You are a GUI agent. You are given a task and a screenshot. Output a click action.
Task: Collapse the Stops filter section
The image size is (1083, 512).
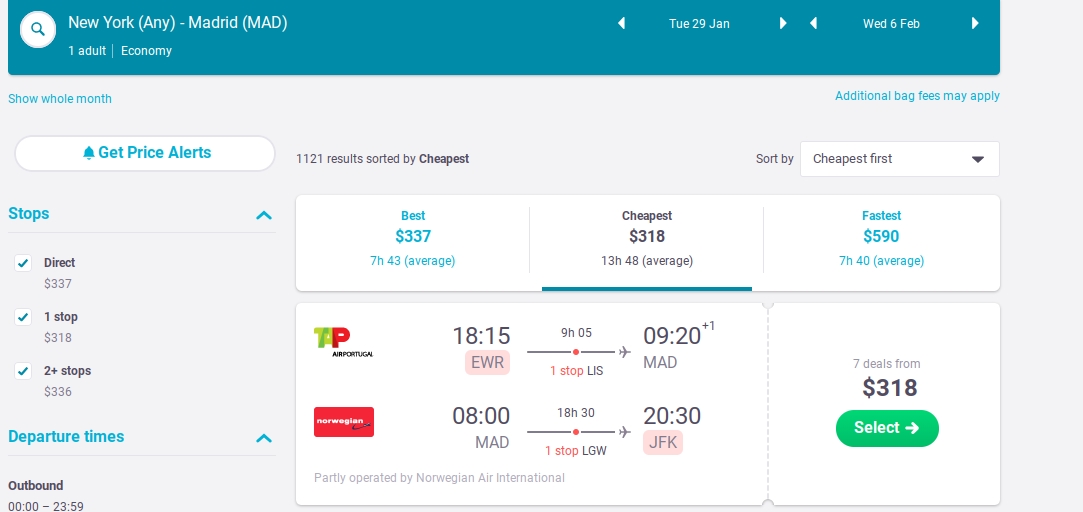pyautogui.click(x=264, y=215)
